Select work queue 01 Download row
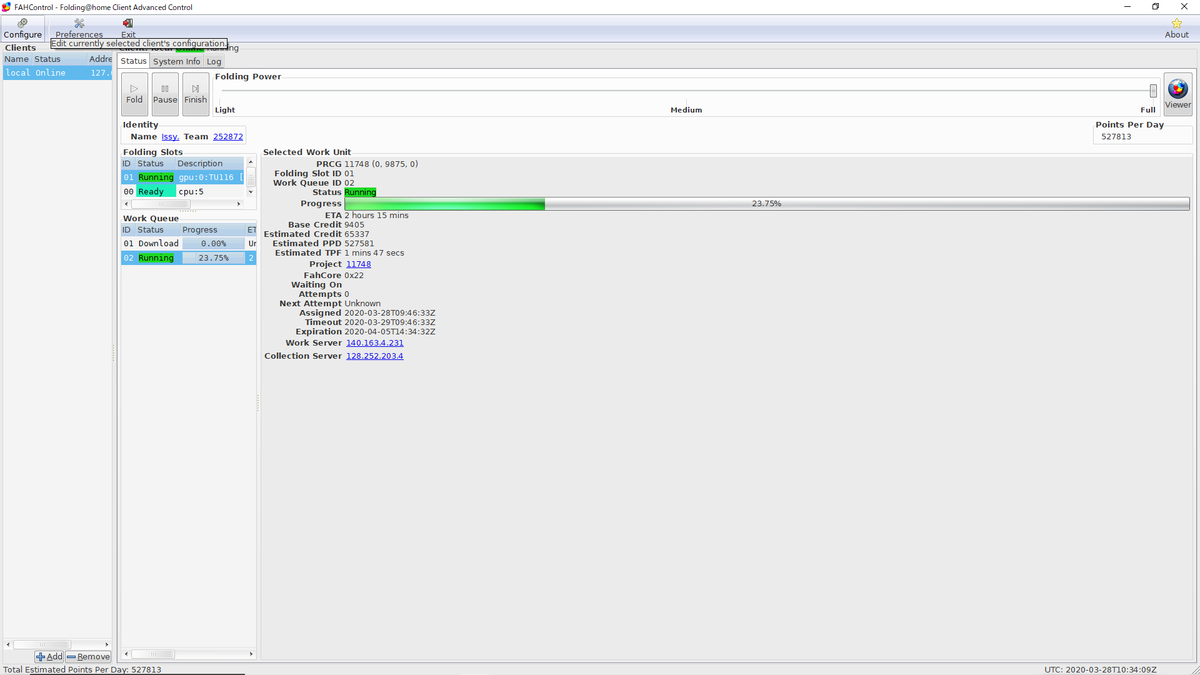Screen dimensions: 1200x675 click(x=189, y=243)
